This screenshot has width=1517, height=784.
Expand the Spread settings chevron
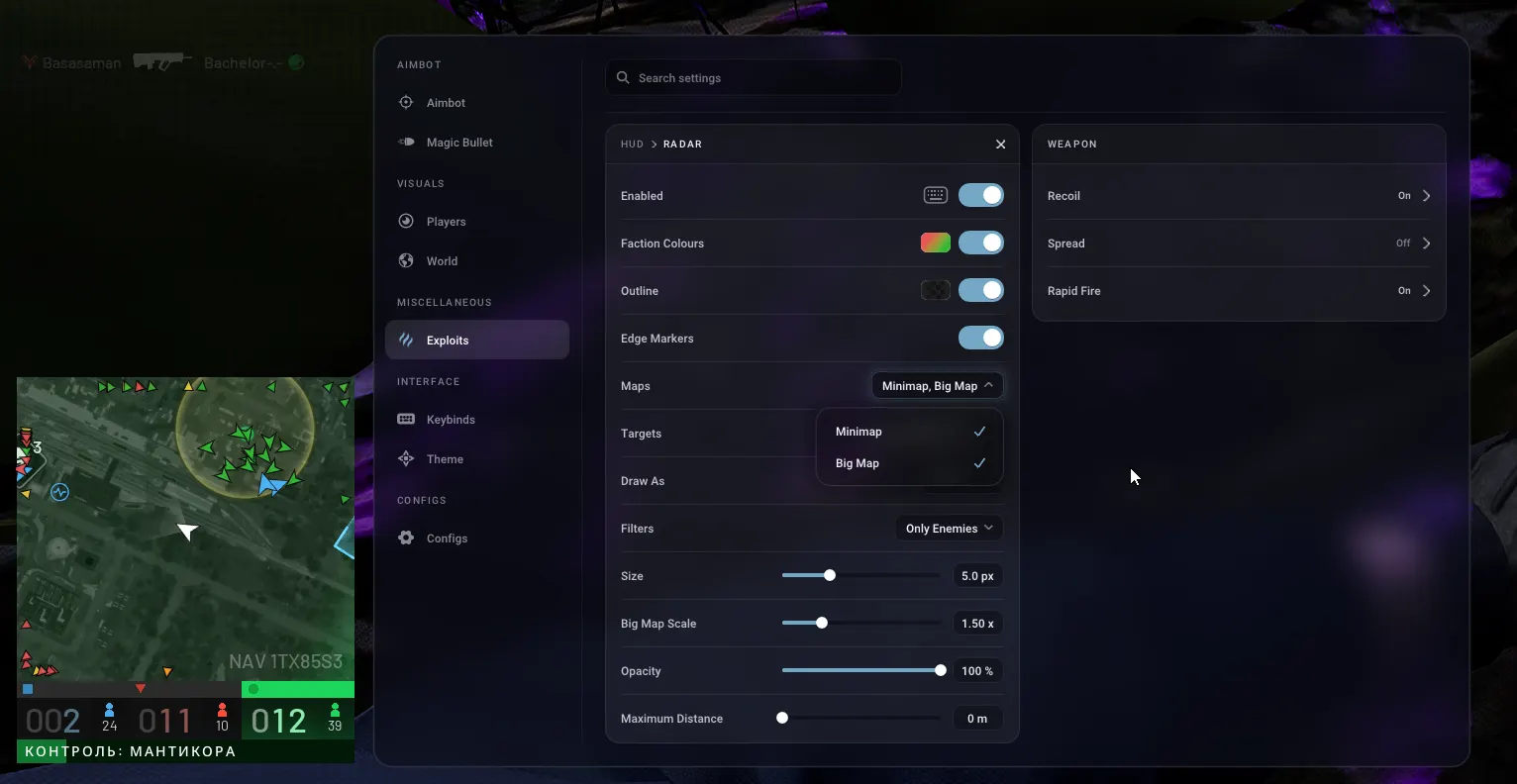tap(1426, 243)
